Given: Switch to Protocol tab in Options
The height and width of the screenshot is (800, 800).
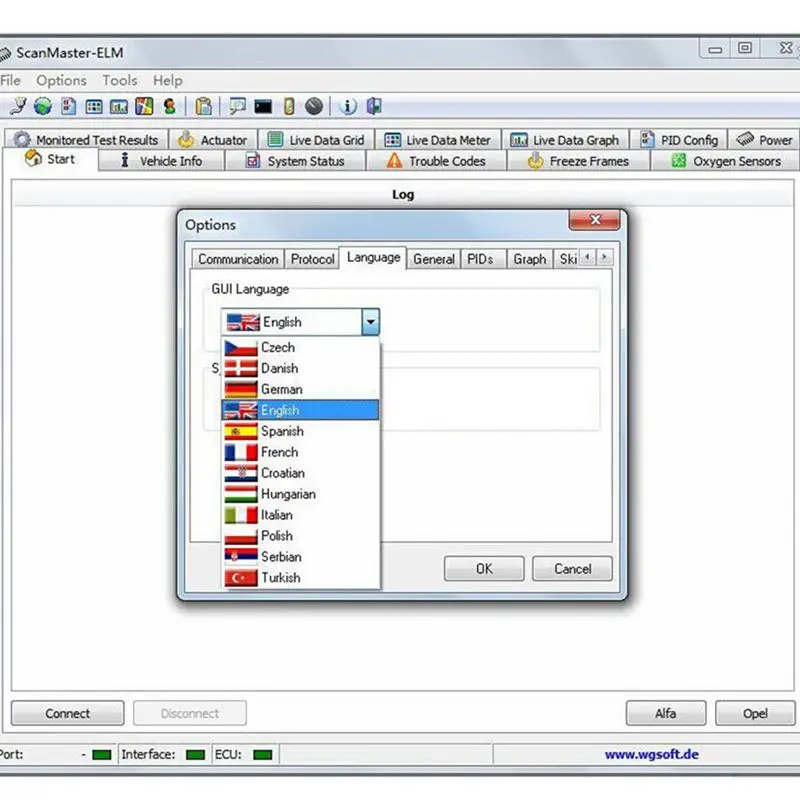Looking at the screenshot, I should [312, 259].
